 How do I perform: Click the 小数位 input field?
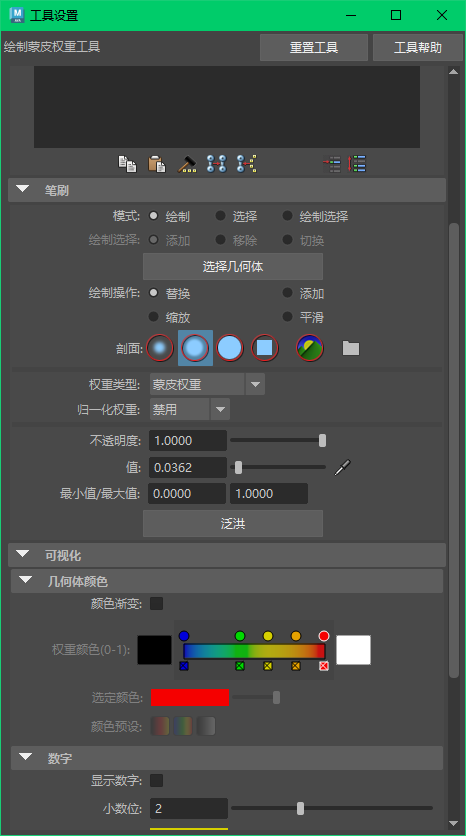point(189,808)
